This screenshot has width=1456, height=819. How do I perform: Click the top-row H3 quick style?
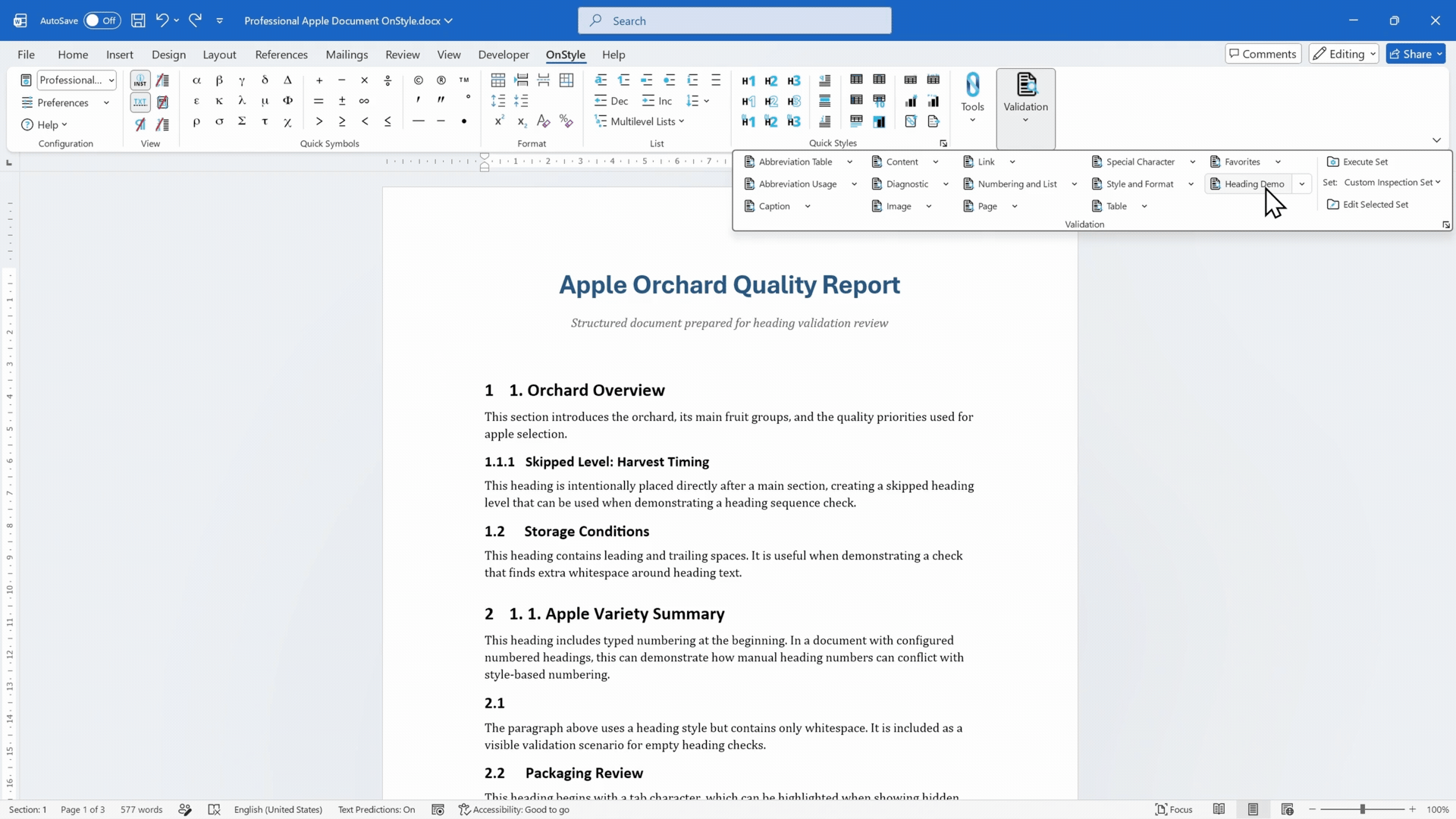(794, 80)
